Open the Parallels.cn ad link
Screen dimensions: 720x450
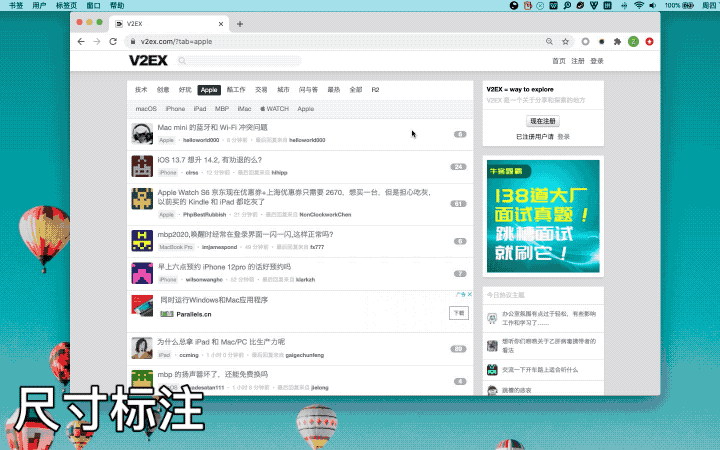193,315
